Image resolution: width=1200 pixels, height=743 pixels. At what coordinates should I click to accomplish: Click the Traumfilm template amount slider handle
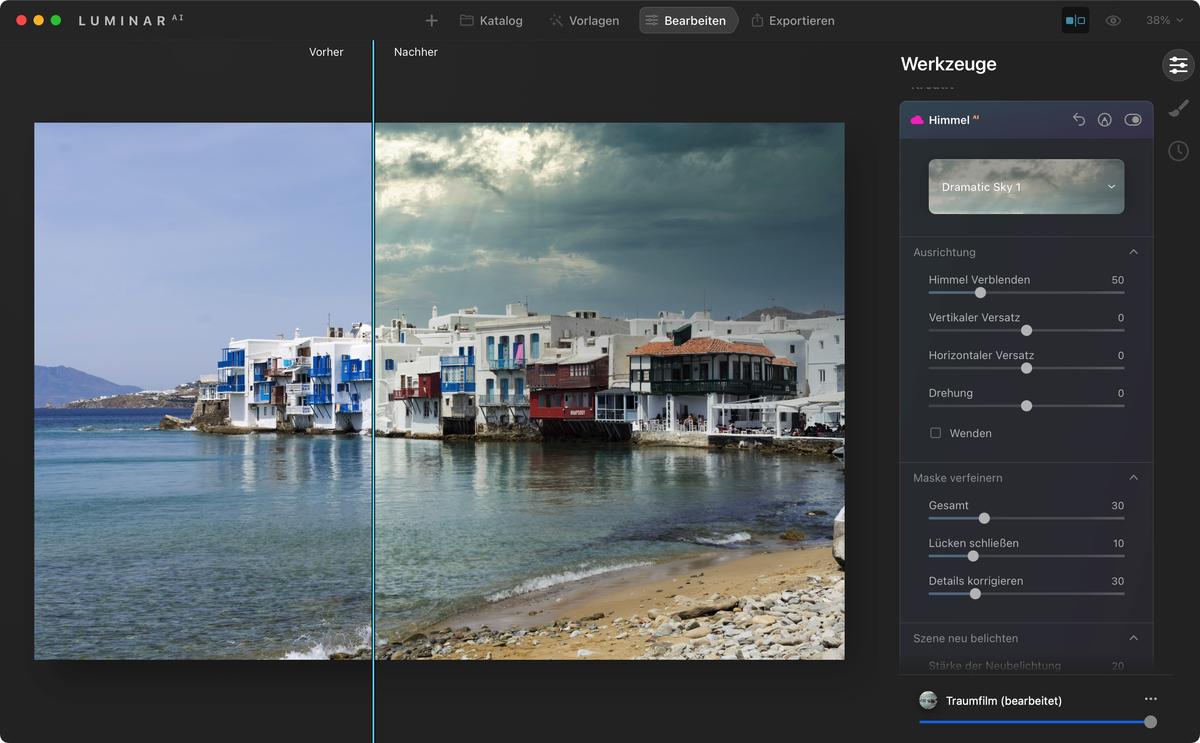tap(1150, 722)
